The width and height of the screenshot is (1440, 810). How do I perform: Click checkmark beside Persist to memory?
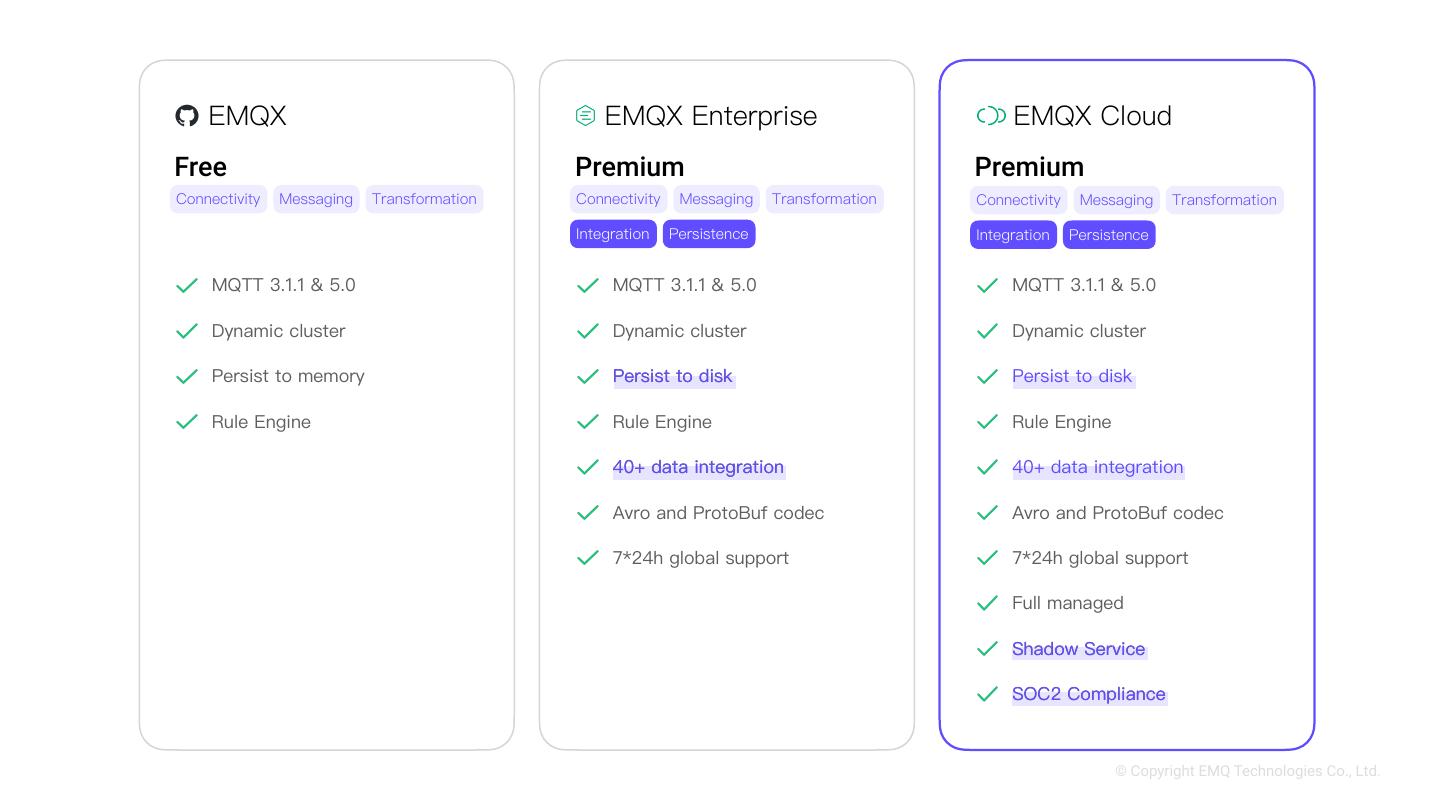coord(187,376)
